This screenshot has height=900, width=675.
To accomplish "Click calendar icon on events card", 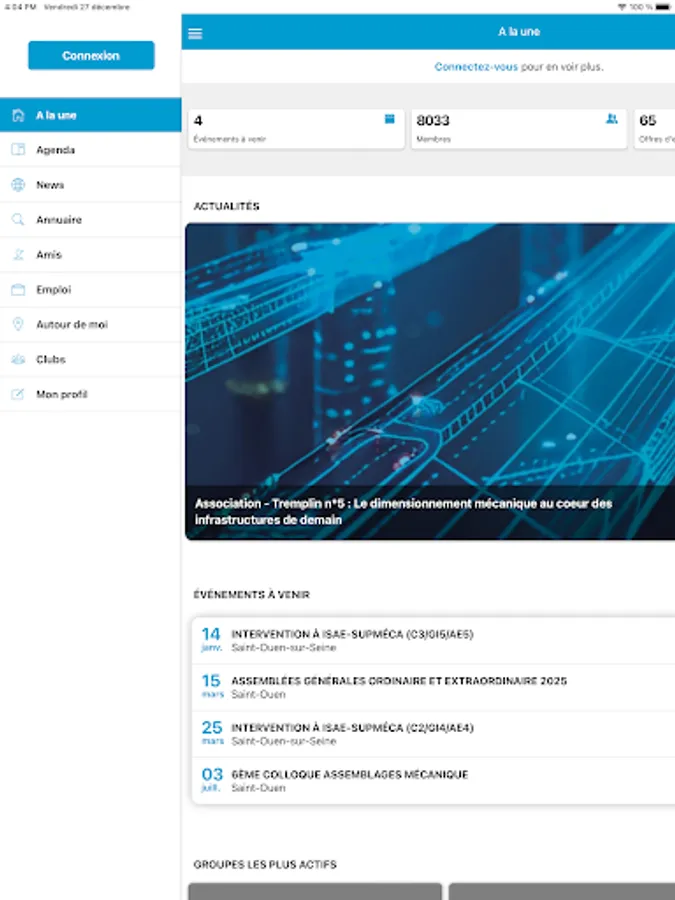I will [x=389, y=119].
